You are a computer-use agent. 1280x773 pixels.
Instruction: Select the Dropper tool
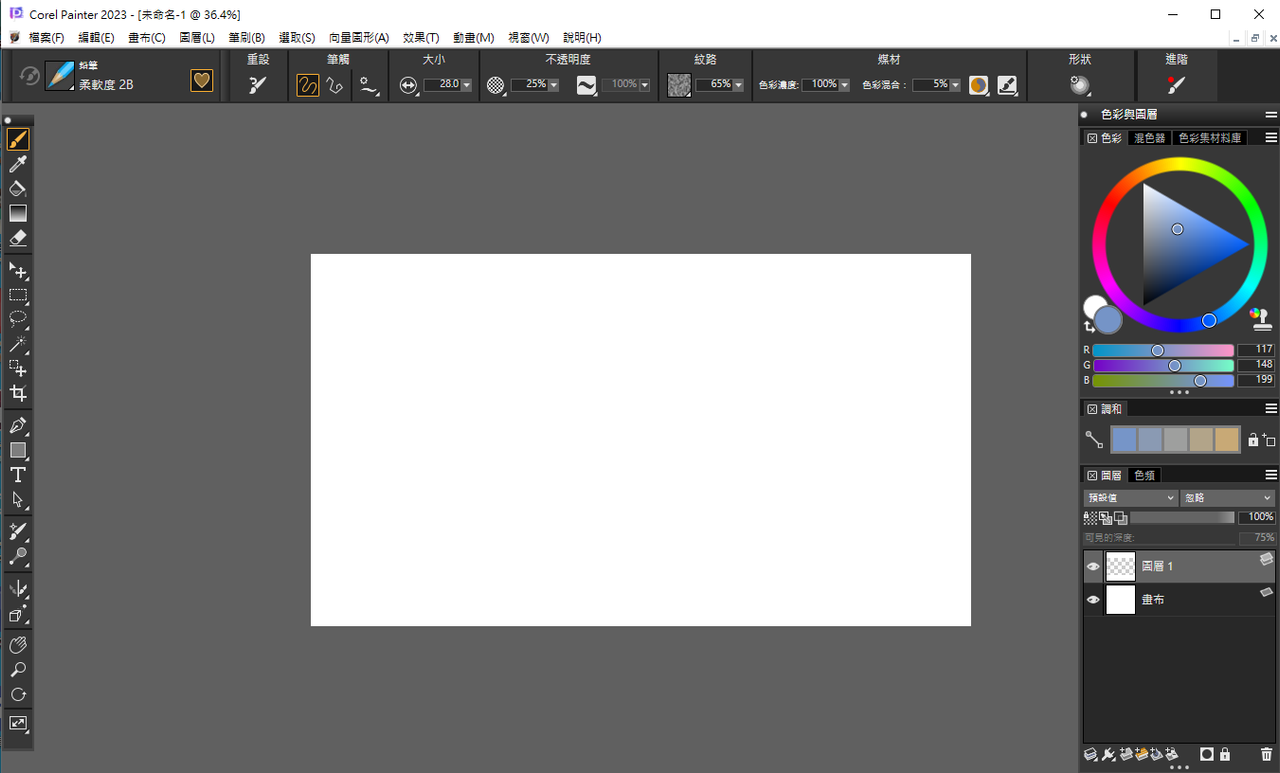[17, 164]
